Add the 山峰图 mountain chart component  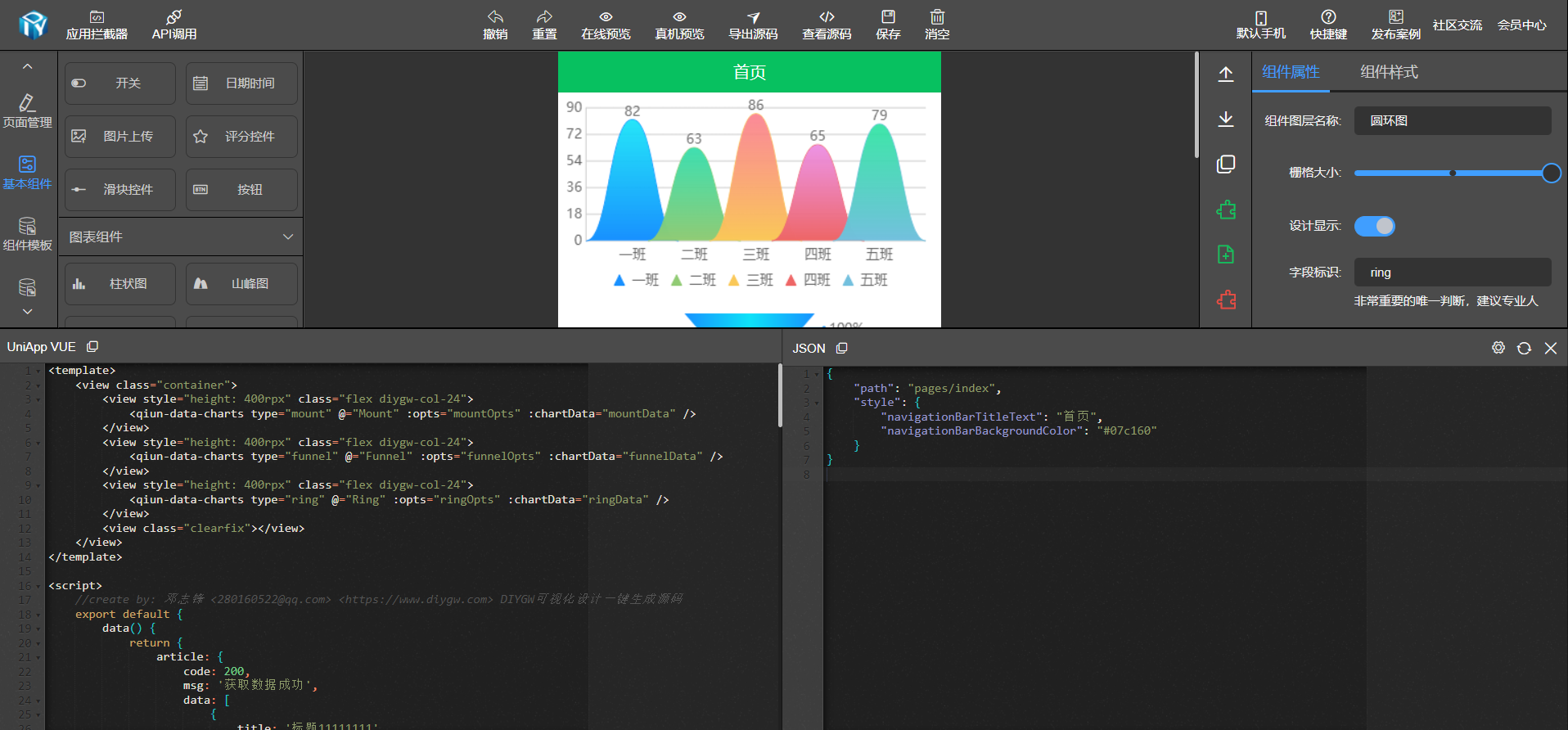[x=241, y=284]
